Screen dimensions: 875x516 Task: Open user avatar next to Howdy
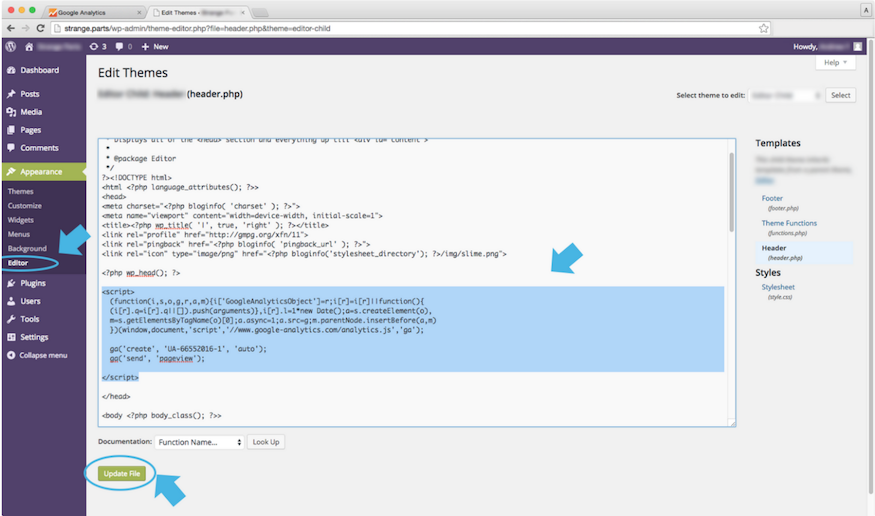[857, 46]
